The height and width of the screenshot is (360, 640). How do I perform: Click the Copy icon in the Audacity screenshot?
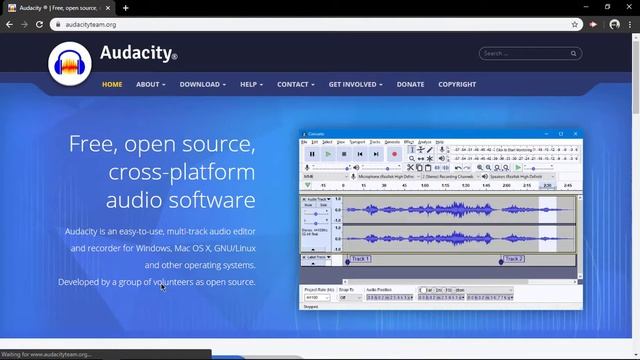(419, 168)
